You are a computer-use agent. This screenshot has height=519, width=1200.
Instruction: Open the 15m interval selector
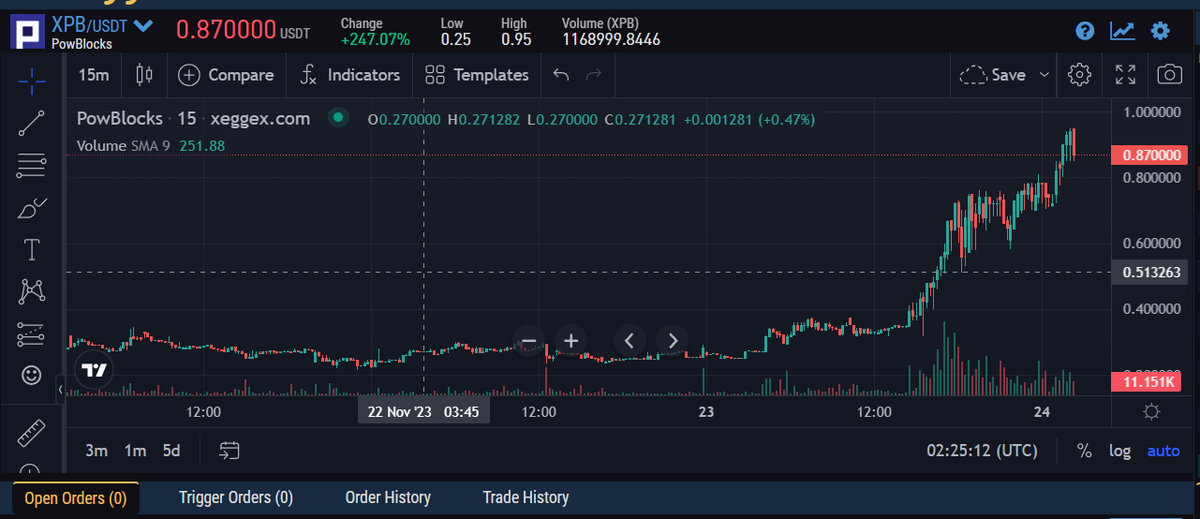(x=94, y=75)
